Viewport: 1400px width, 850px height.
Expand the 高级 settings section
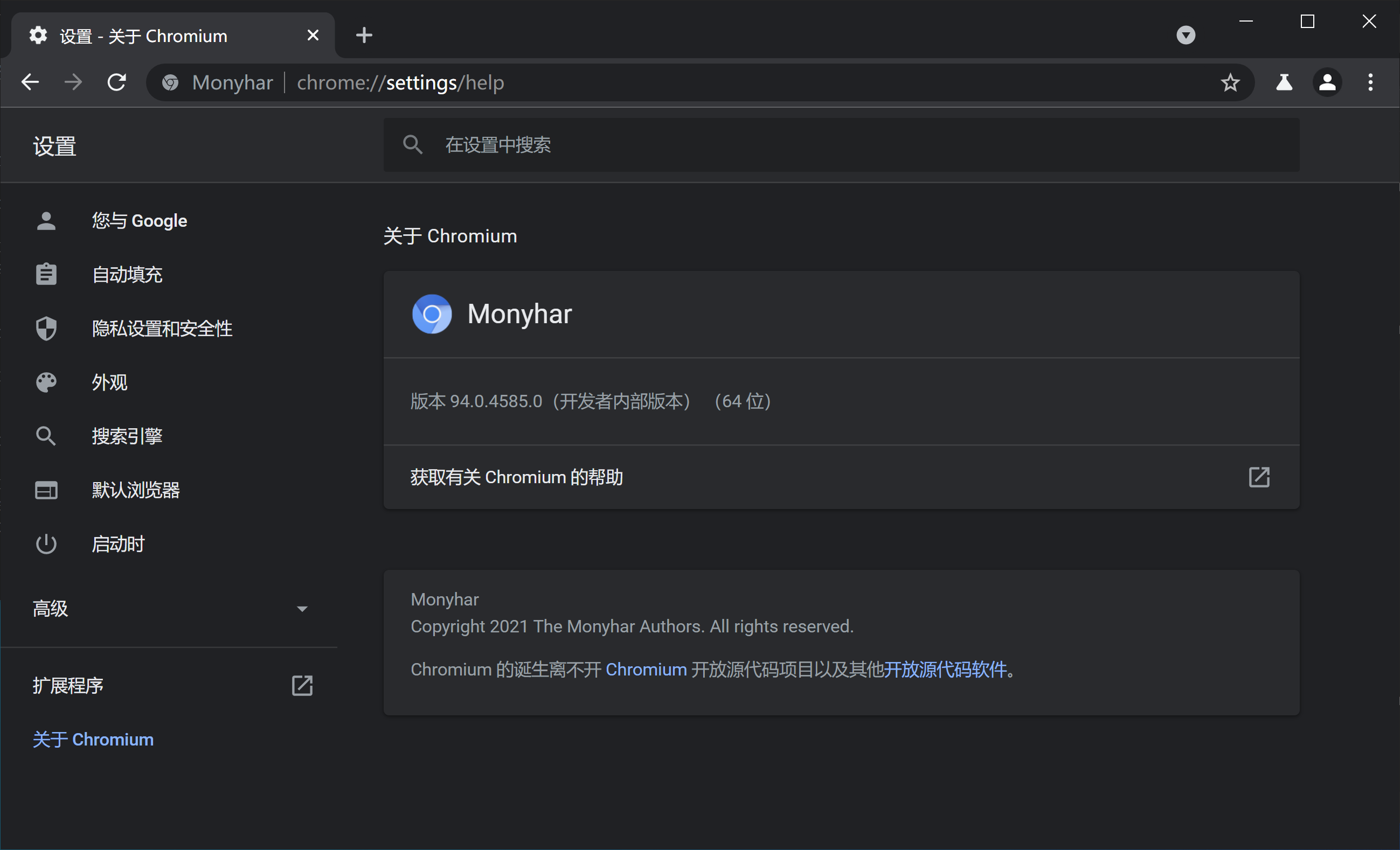click(x=302, y=608)
